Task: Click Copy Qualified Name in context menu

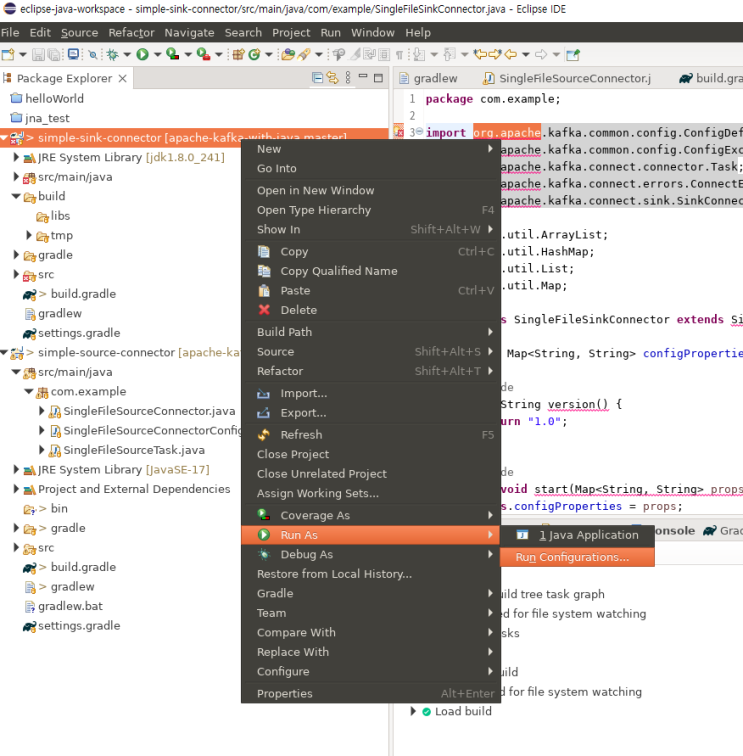Action: tap(370, 271)
